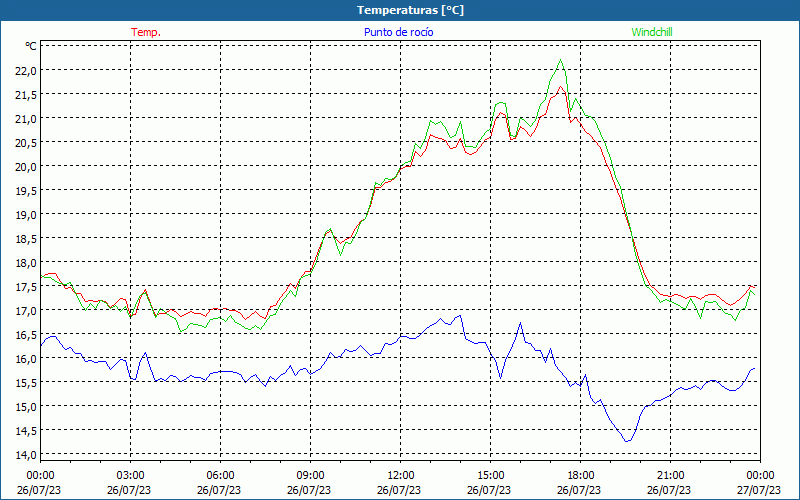Screen dimensions: 800x500
Task: Select the red 'Temp.' legend label
Action: point(146,32)
